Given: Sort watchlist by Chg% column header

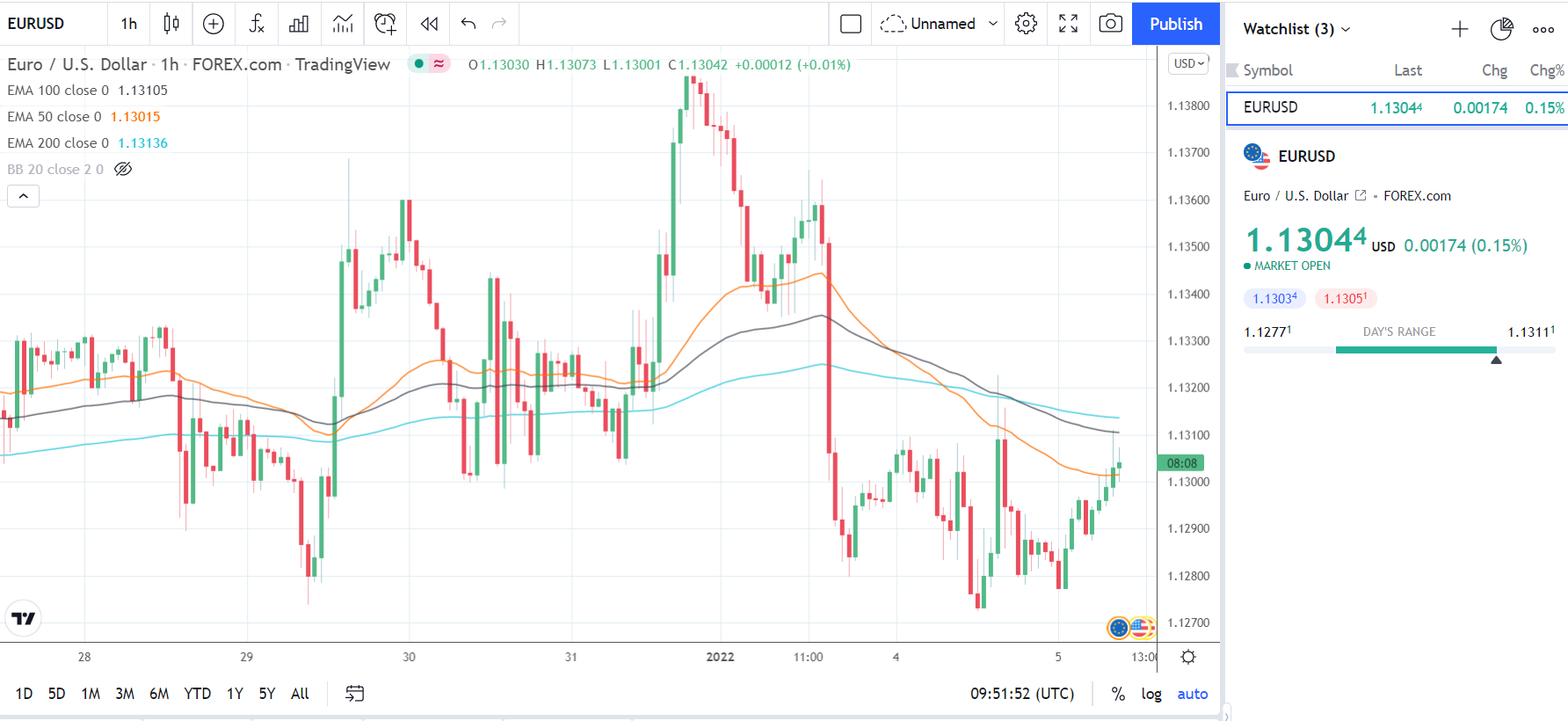Looking at the screenshot, I should [1547, 70].
